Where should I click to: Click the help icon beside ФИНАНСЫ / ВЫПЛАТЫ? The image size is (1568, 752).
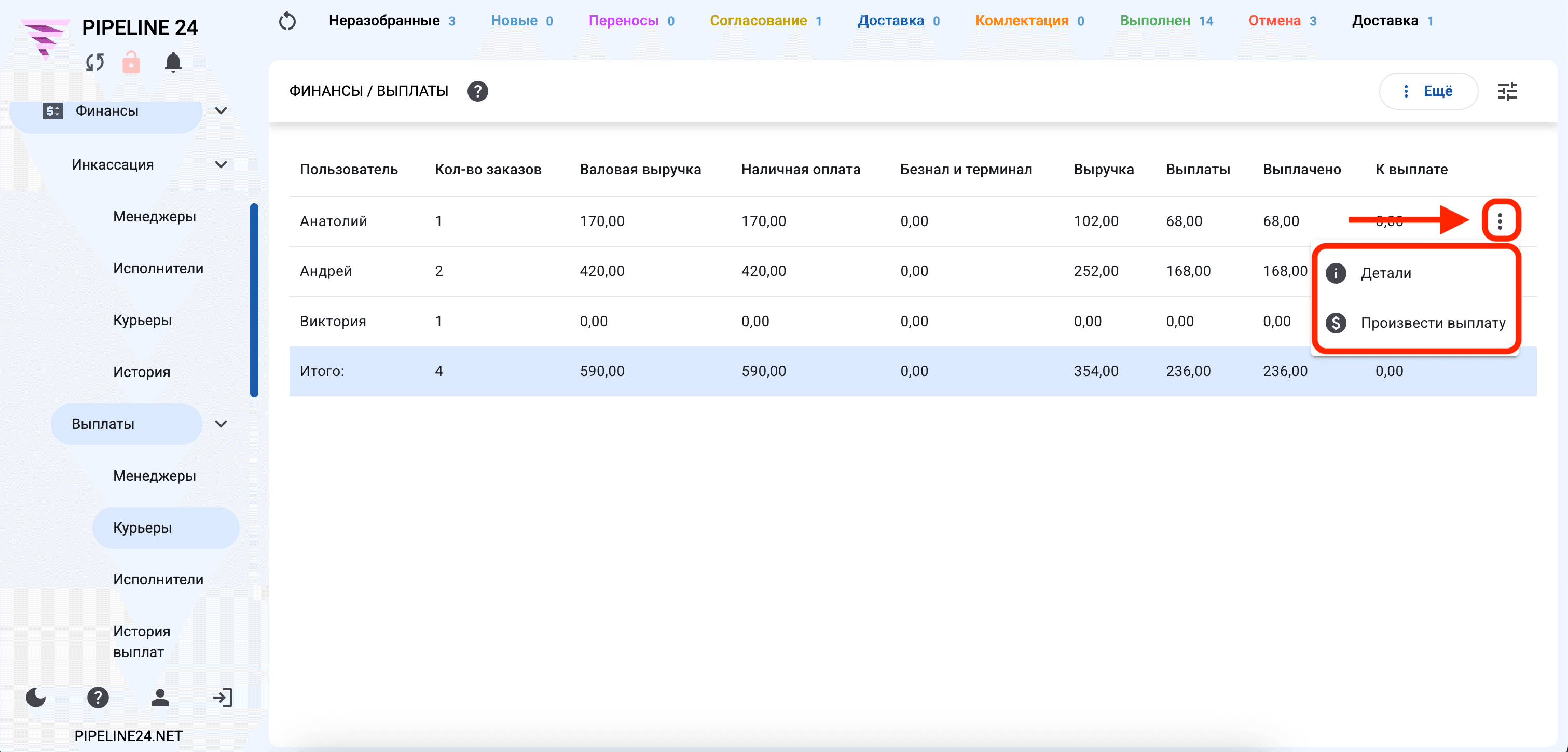[x=477, y=91]
